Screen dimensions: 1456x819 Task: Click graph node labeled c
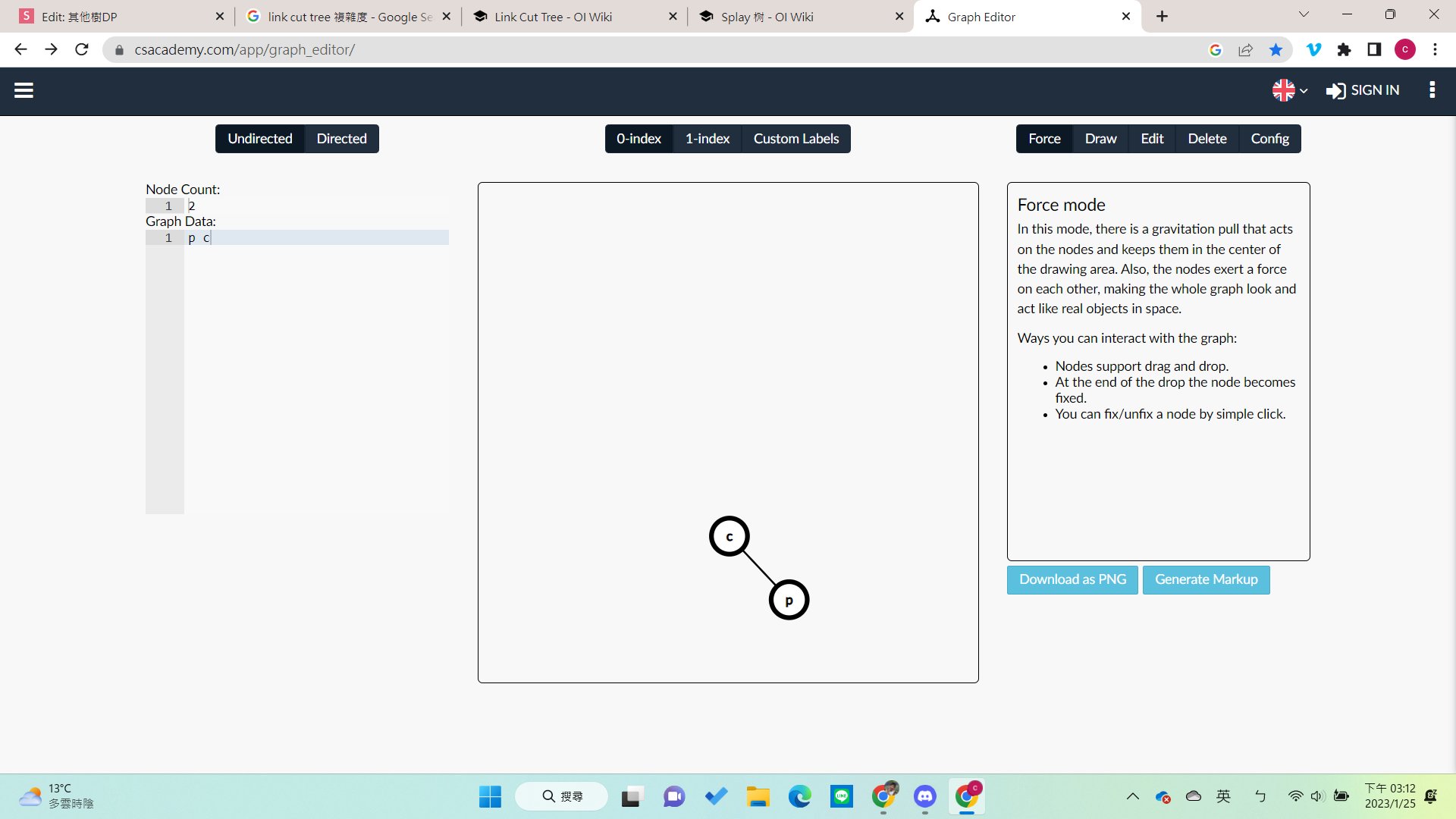(x=730, y=537)
